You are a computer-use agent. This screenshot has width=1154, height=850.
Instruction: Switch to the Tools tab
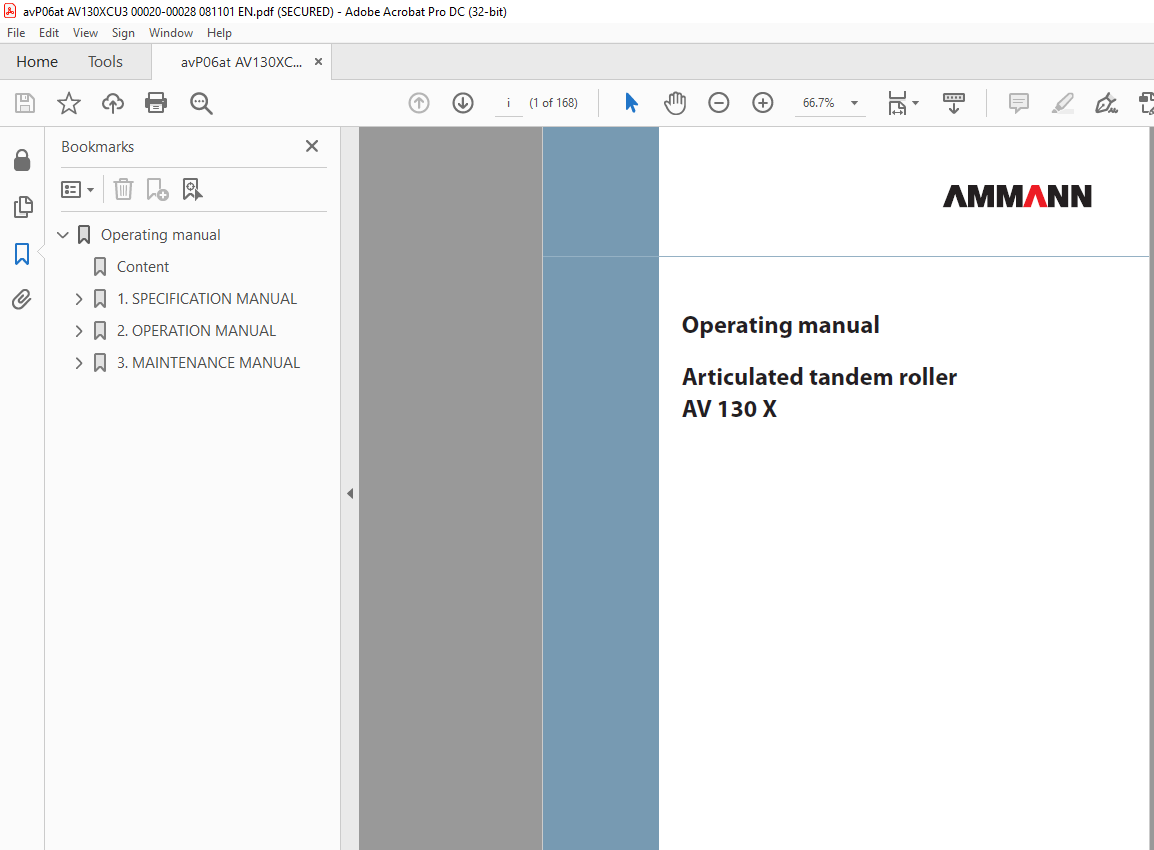click(x=105, y=62)
